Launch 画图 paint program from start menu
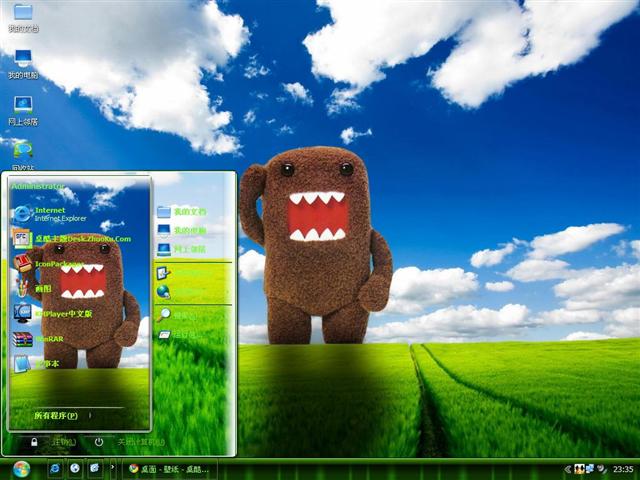This screenshot has height=480, width=640. click(x=33, y=289)
